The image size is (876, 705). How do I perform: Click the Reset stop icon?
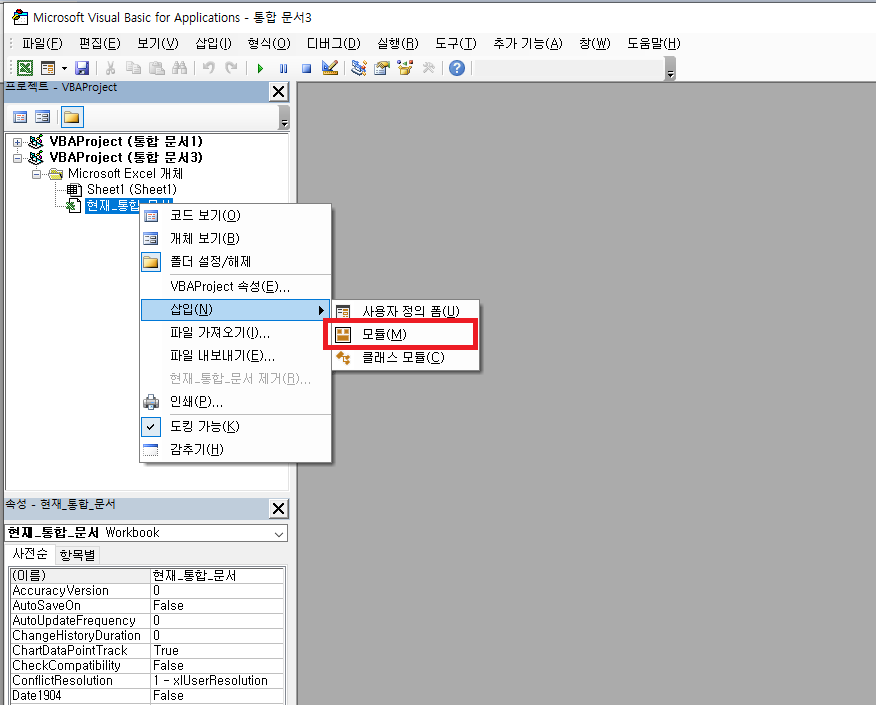tap(306, 68)
